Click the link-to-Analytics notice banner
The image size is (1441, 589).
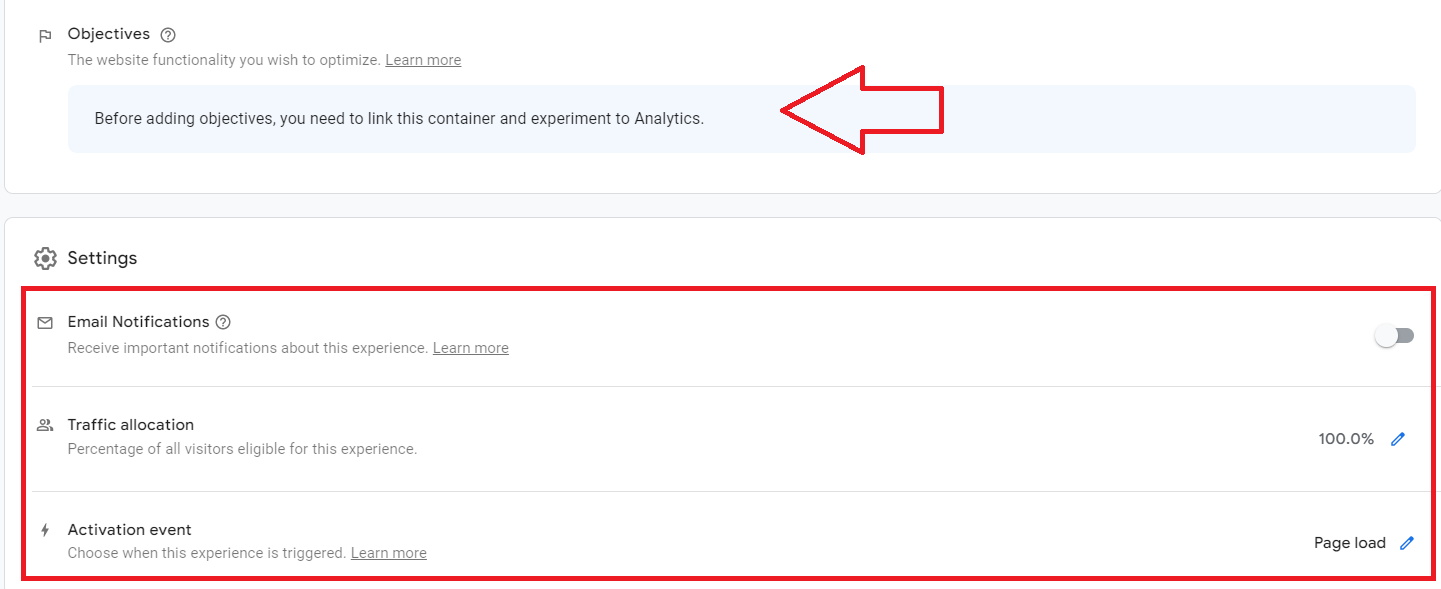click(742, 119)
